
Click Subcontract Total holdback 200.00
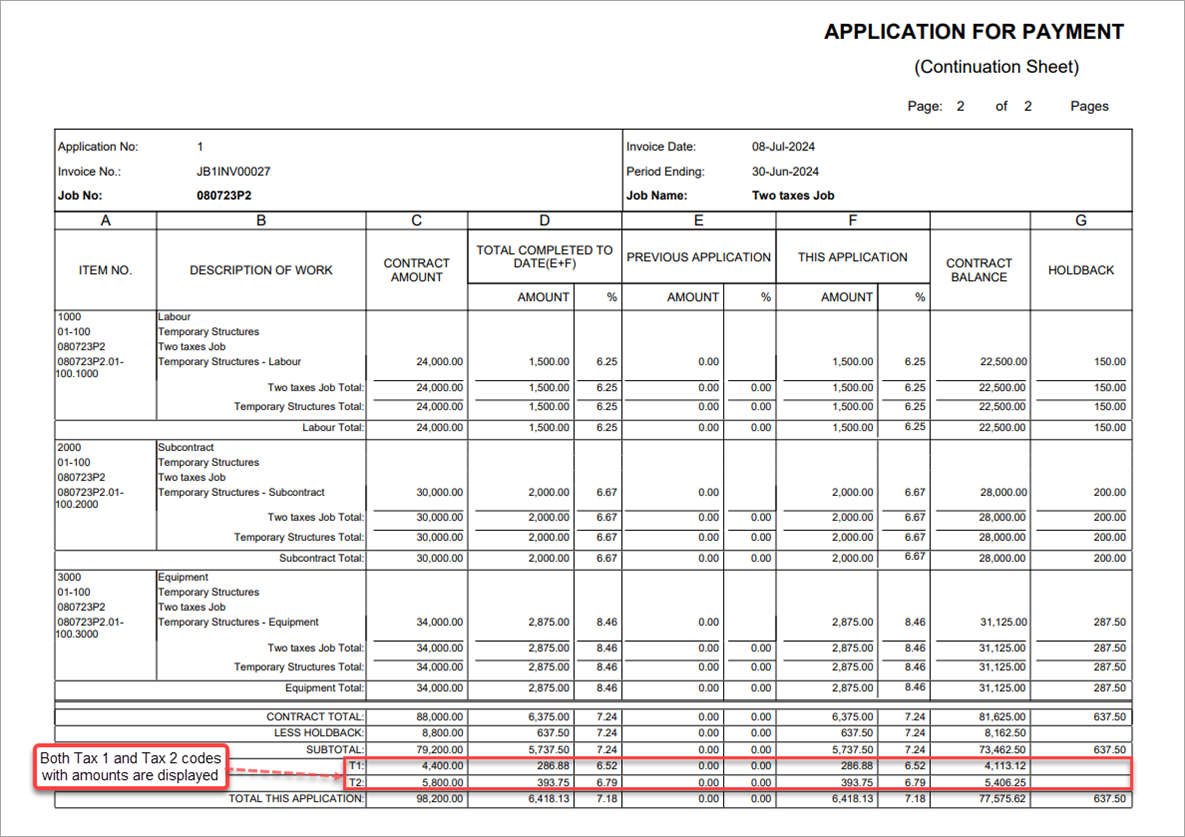click(1109, 558)
